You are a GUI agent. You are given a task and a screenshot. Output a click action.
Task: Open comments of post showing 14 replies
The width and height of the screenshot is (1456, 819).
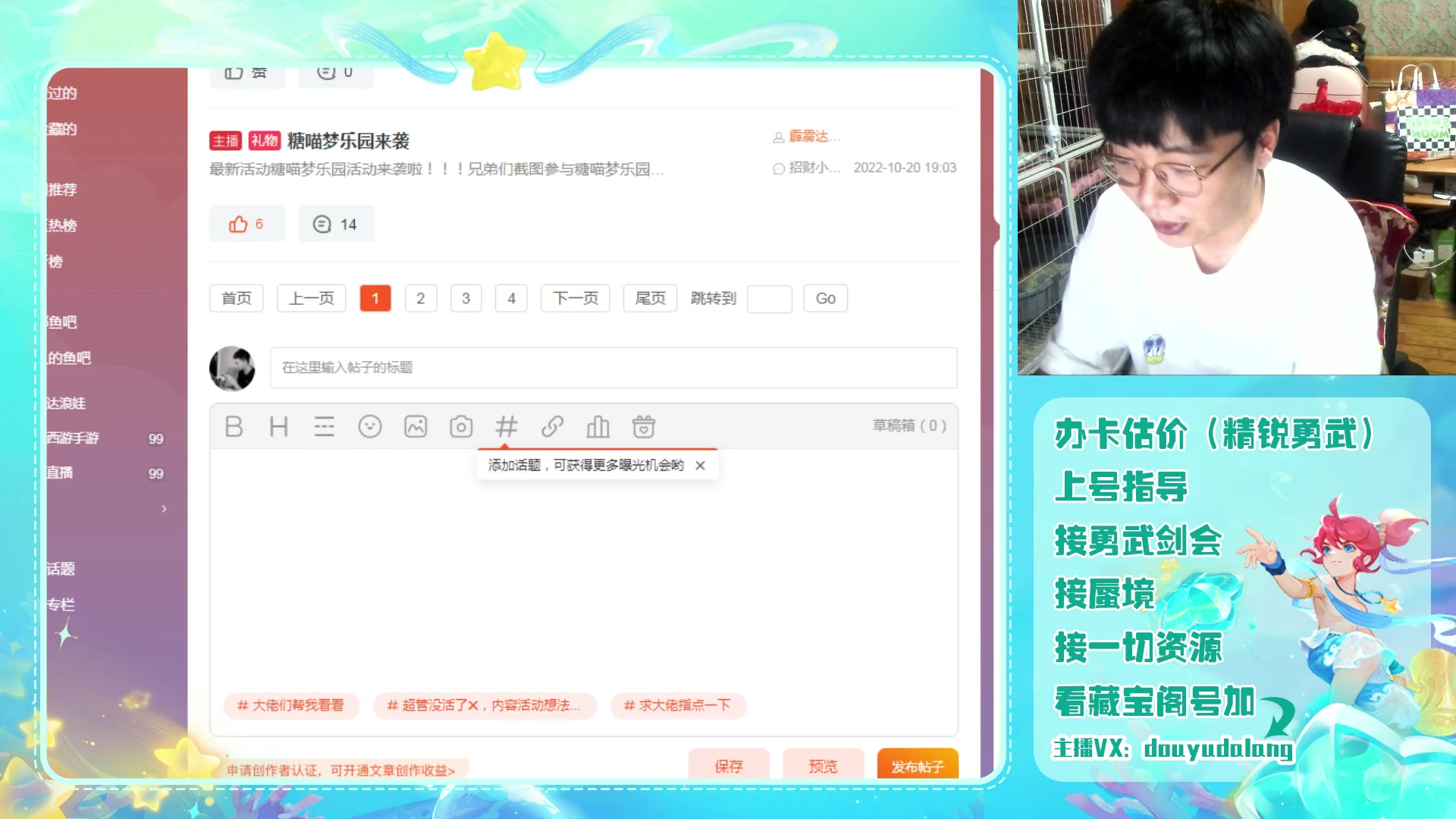(x=335, y=224)
